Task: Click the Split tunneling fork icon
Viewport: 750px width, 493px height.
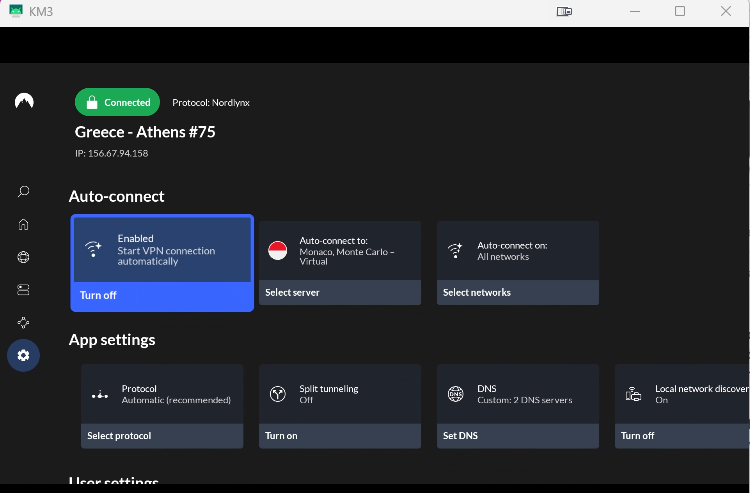Action: (x=277, y=394)
